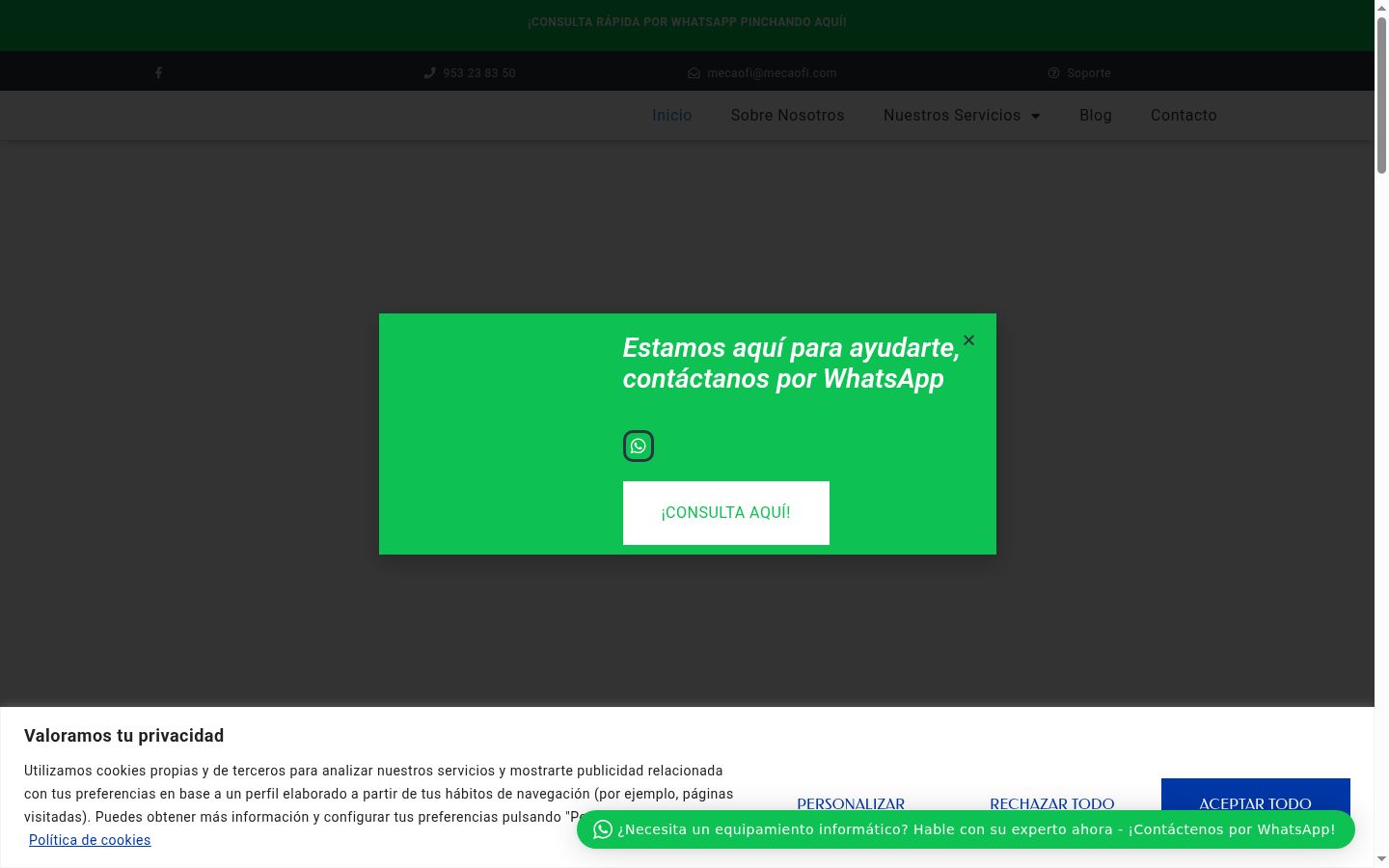Click RECHAZAR TODO cookies button
Viewport: 1389px width, 868px height.
(x=1051, y=803)
